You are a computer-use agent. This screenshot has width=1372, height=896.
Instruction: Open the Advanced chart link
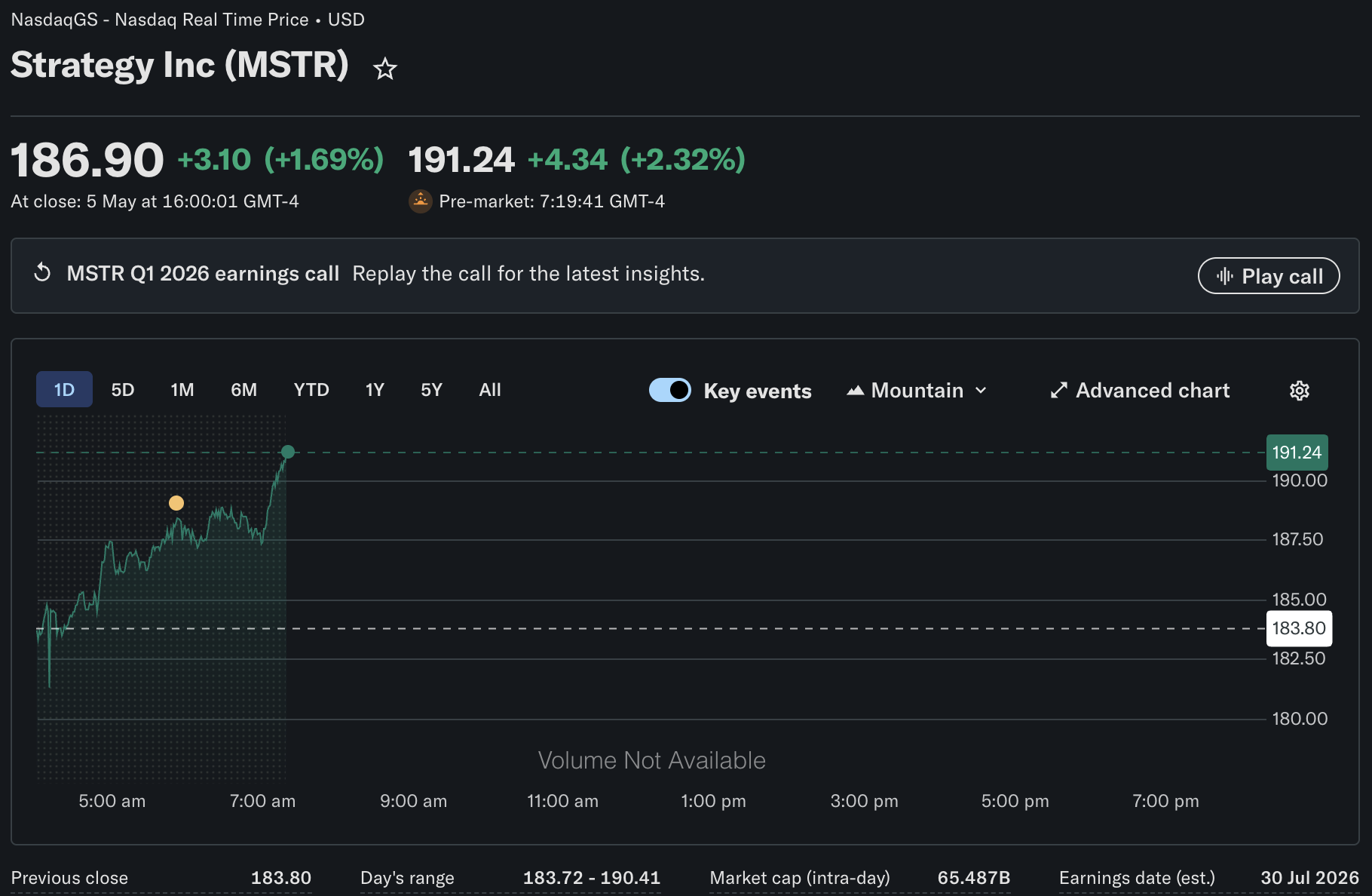point(1140,391)
